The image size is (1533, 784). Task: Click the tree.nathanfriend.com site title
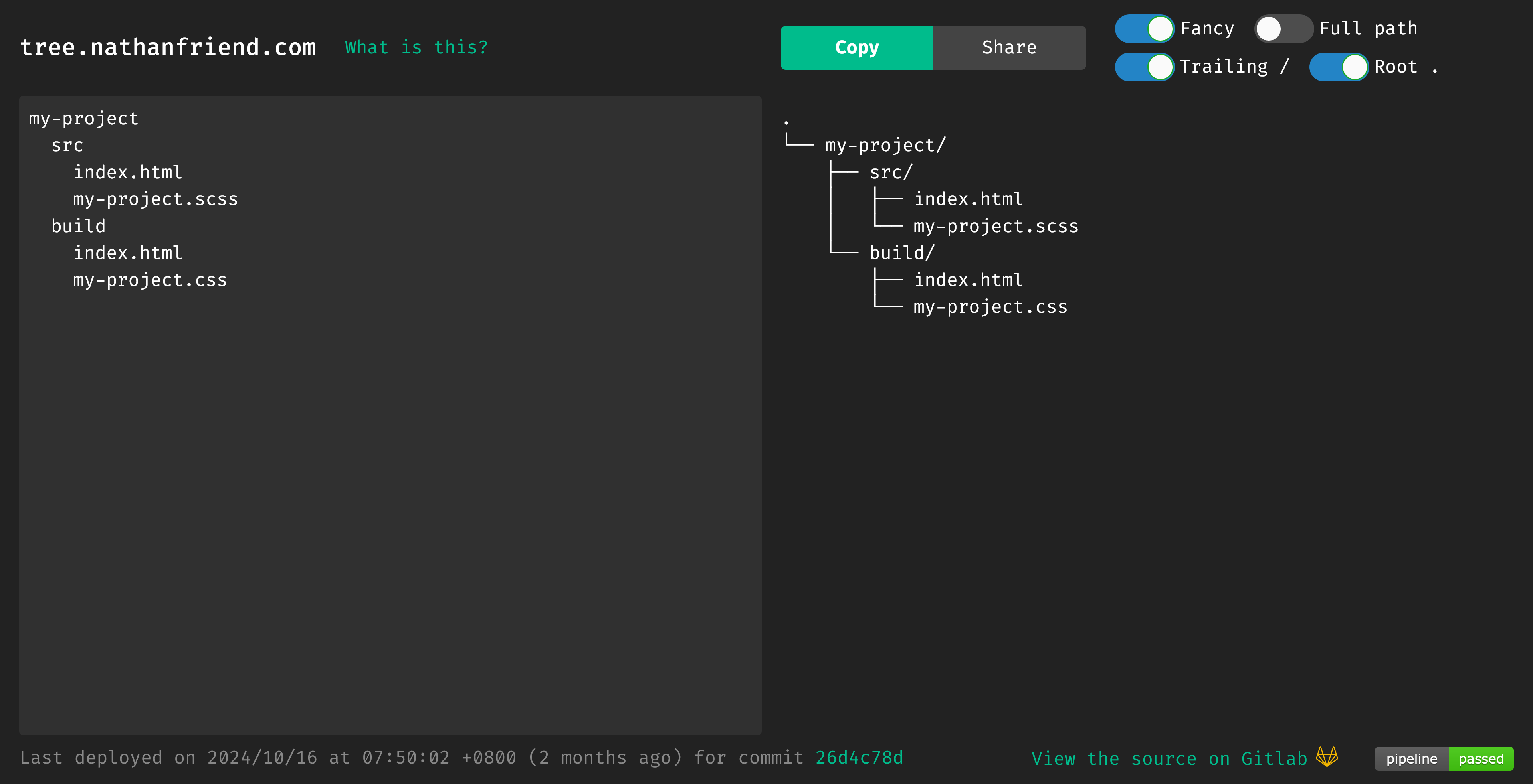168,47
